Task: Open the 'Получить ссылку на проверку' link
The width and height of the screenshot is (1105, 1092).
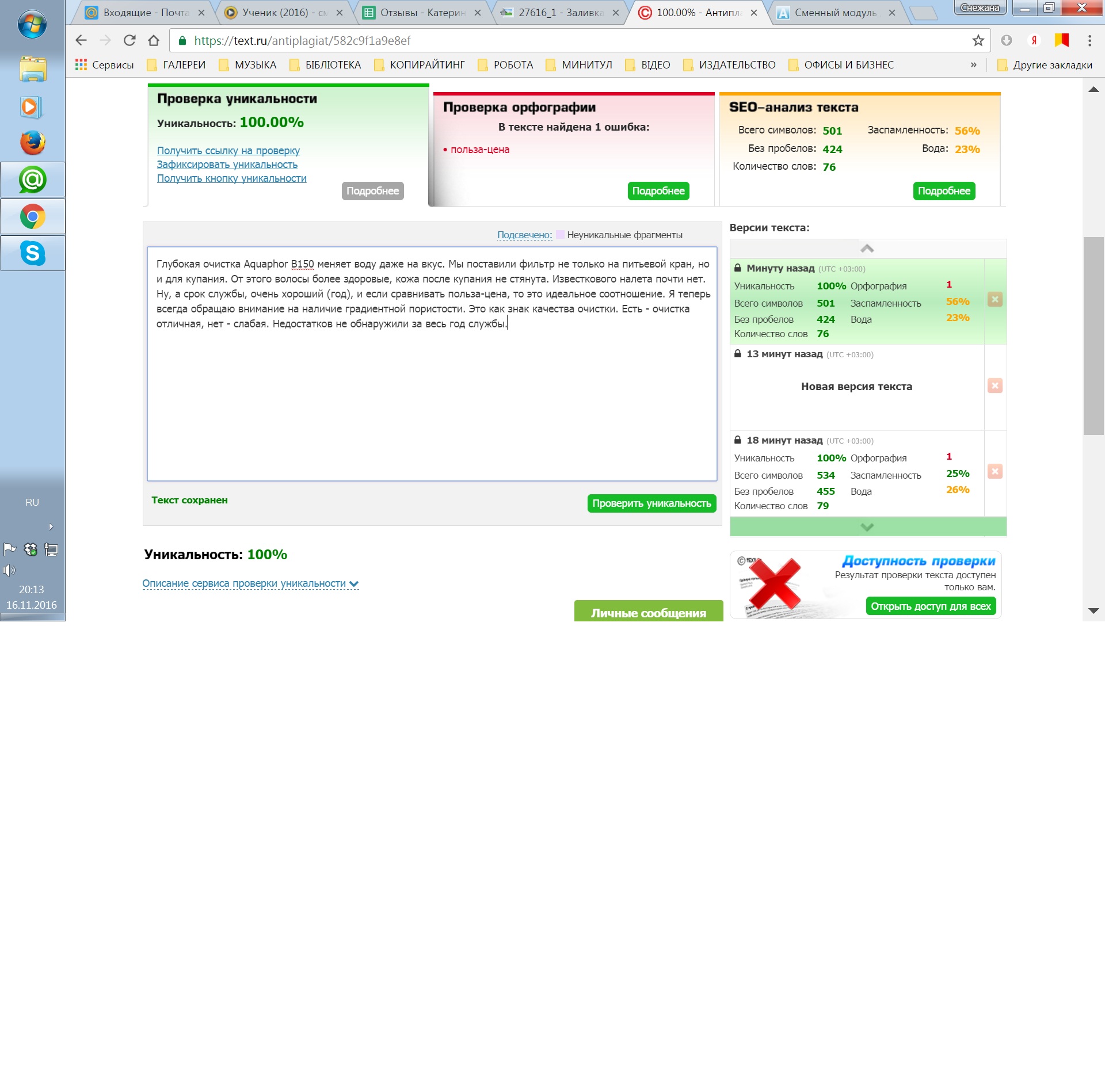Action: (x=228, y=151)
